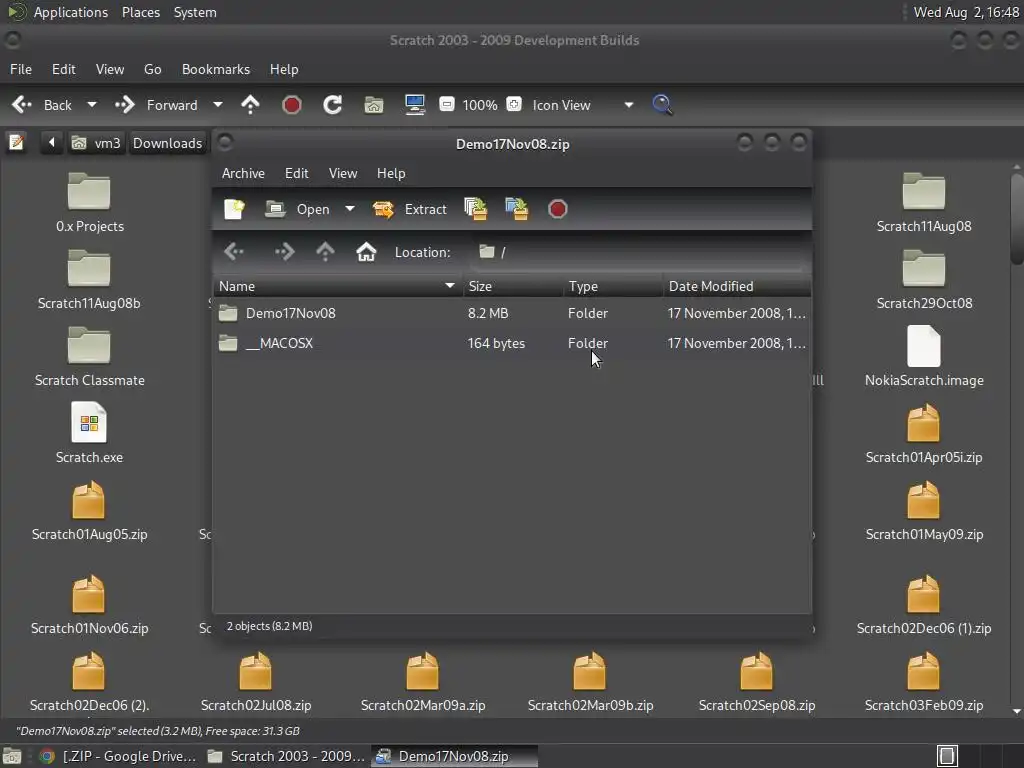The height and width of the screenshot is (768, 1024).
Task: Select the Scratch Classmate folder
Action: click(89, 357)
